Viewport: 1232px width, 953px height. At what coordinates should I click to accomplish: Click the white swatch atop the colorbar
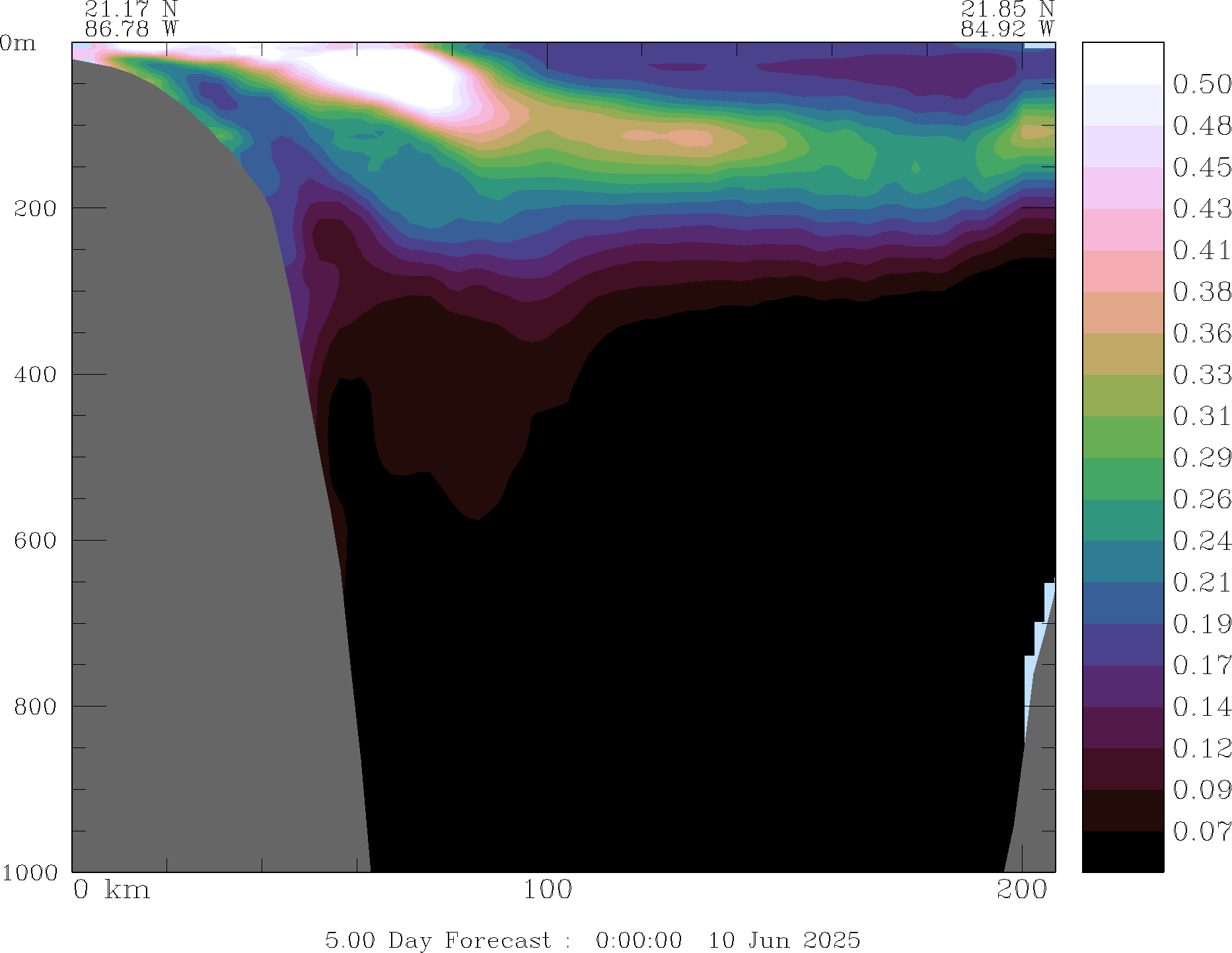pos(1122,63)
